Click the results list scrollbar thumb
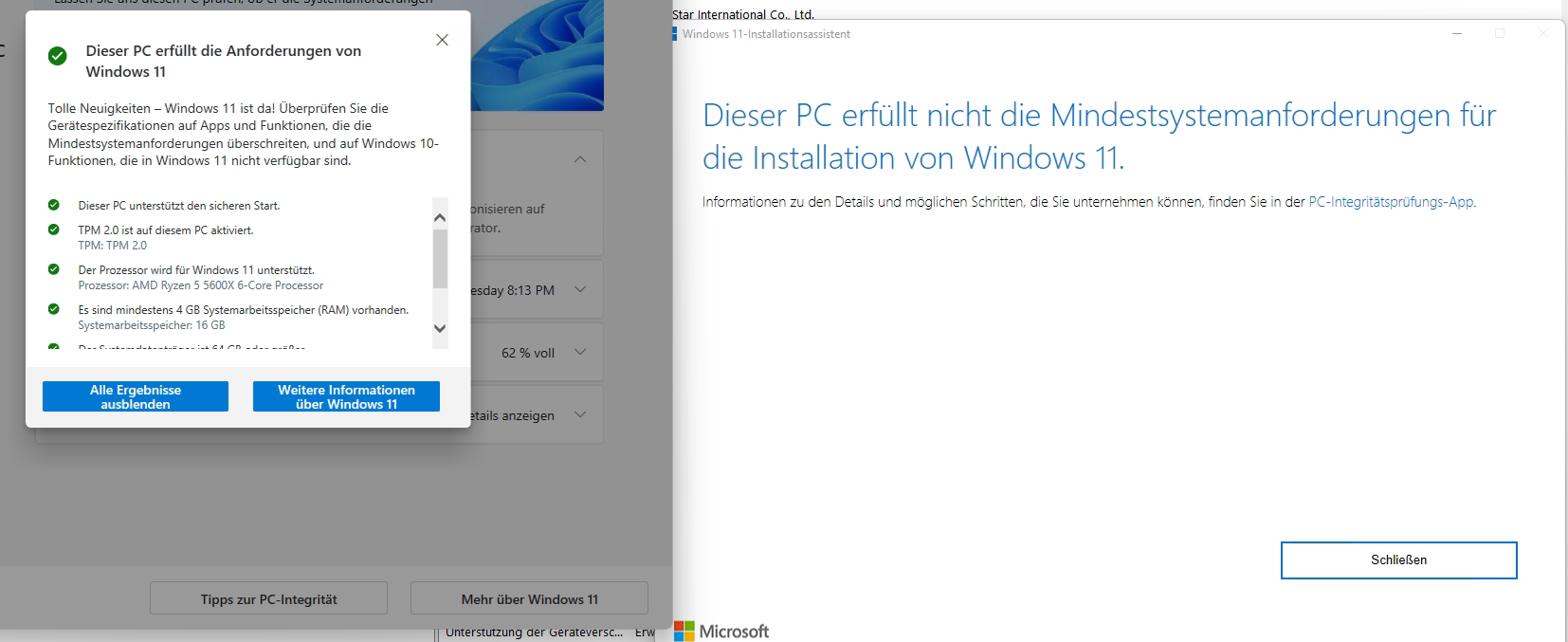Image resolution: width=1568 pixels, height=642 pixels. (440, 258)
